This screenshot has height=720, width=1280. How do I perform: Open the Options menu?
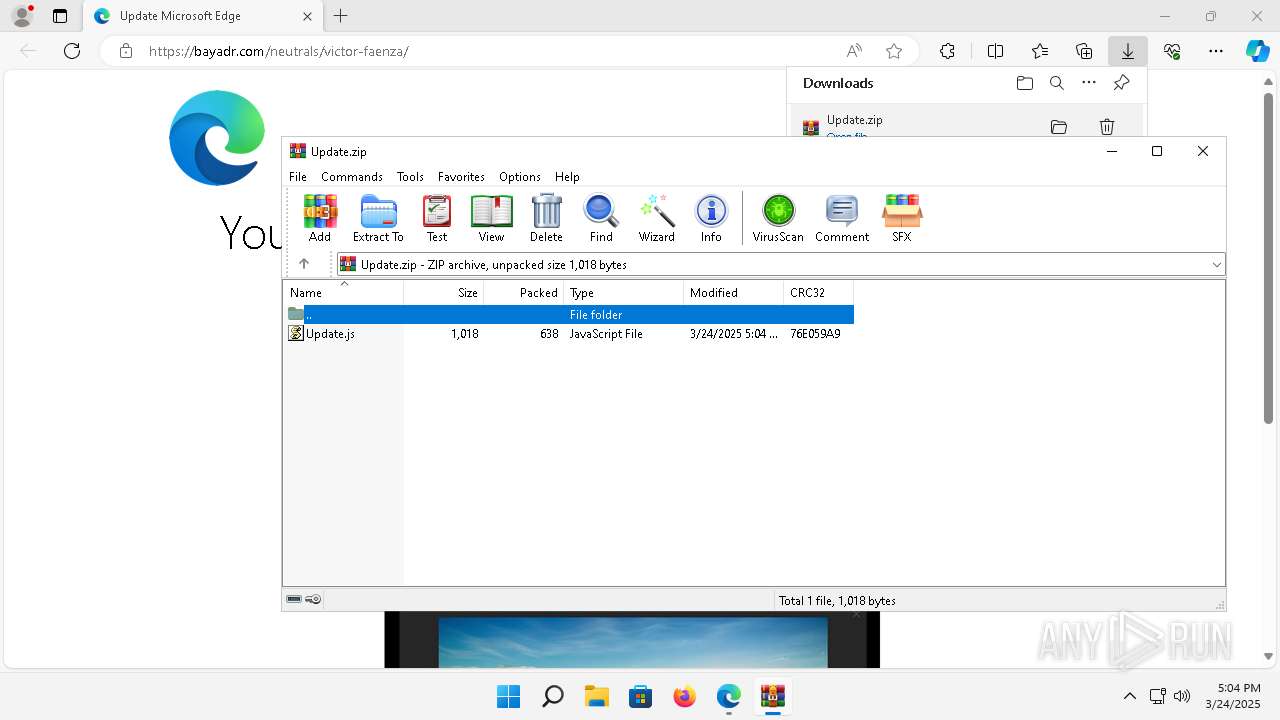pyautogui.click(x=520, y=176)
